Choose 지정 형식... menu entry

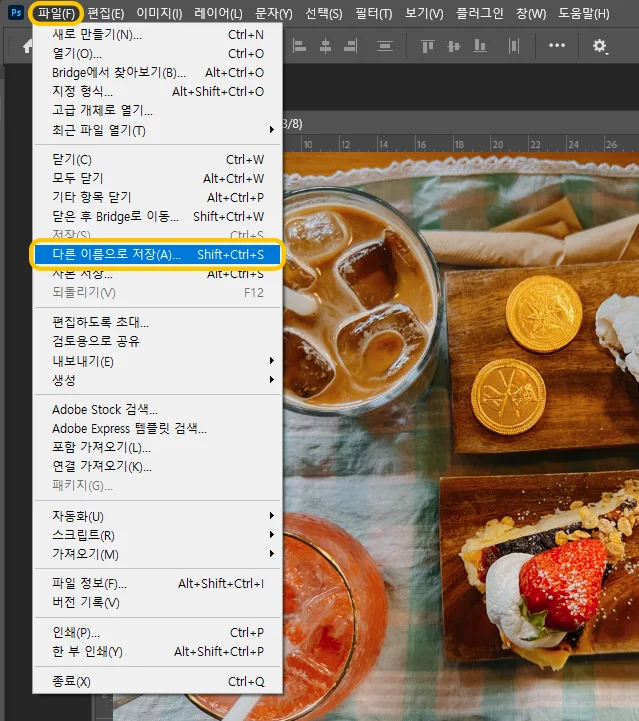point(158,92)
